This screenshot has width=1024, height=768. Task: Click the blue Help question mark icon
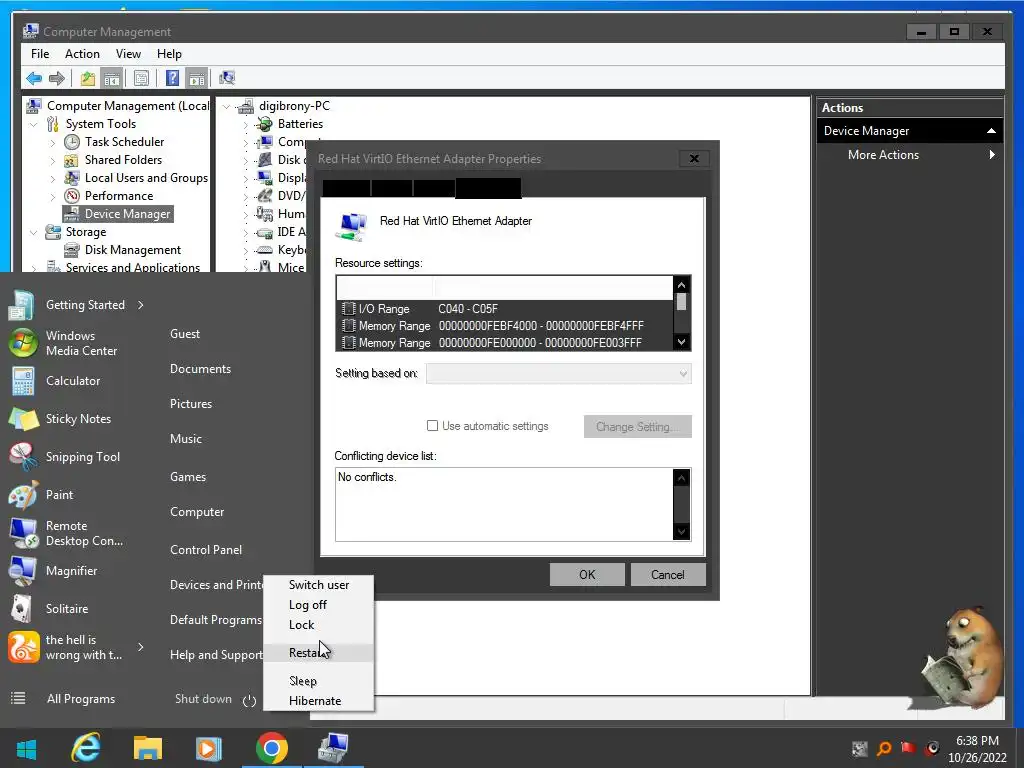pos(172,78)
